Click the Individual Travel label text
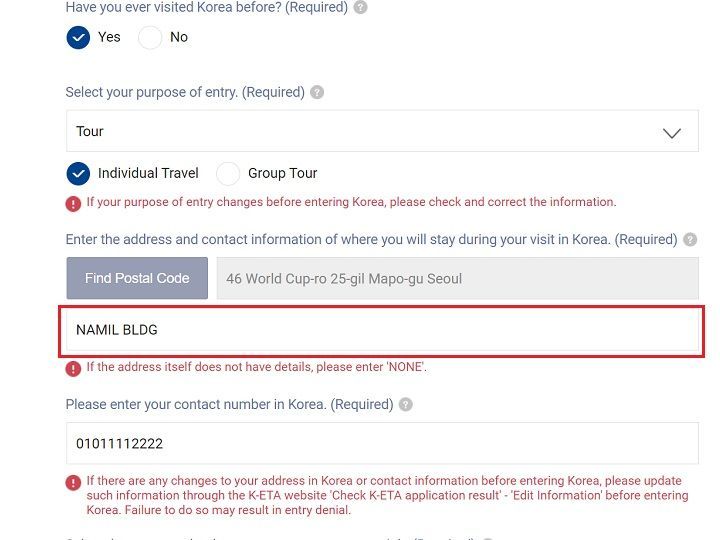The height and width of the screenshot is (540, 720). click(148, 173)
